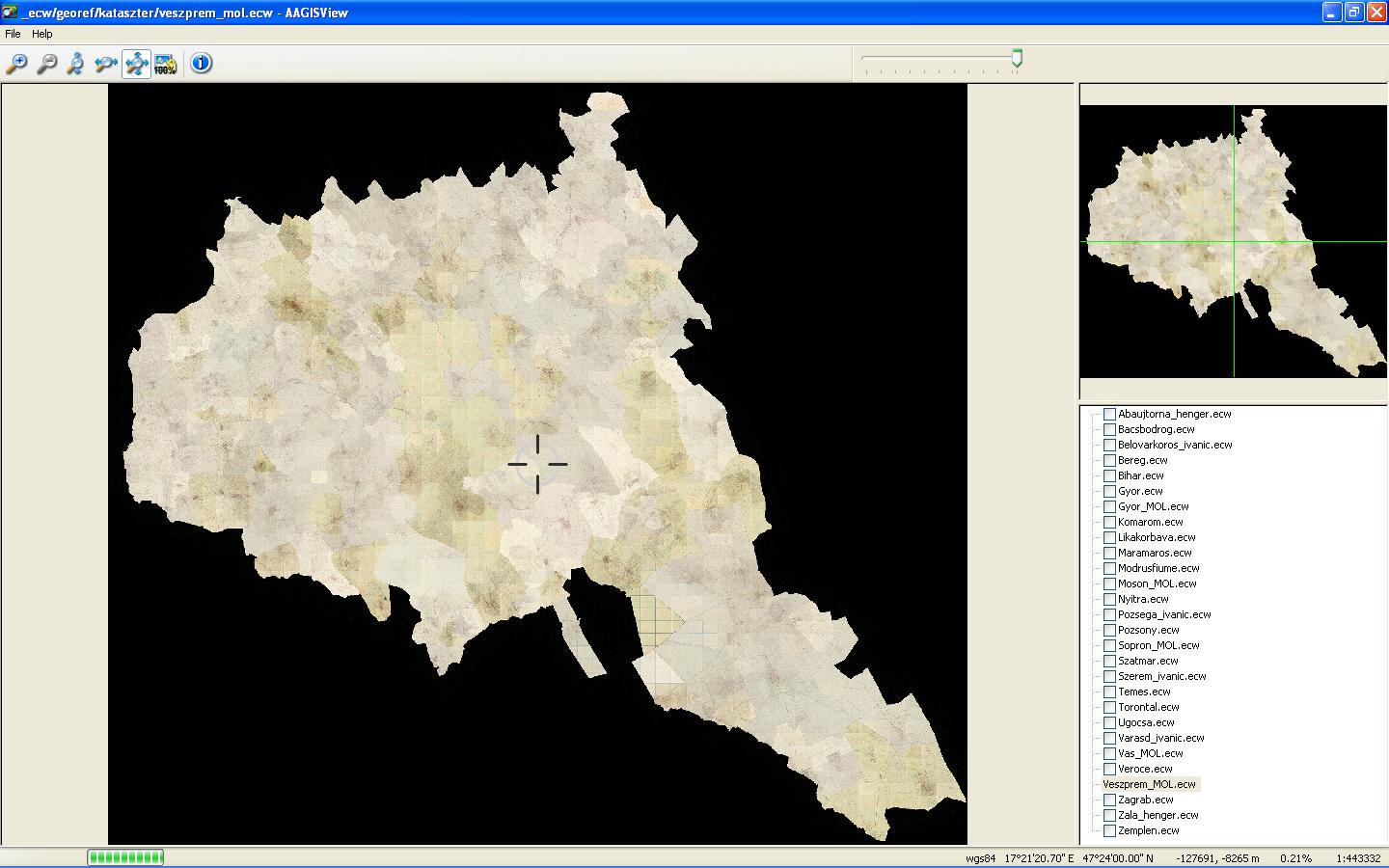Viewport: 1389px width, 868px height.
Task: Open the Help menu
Action: pyautogui.click(x=42, y=34)
